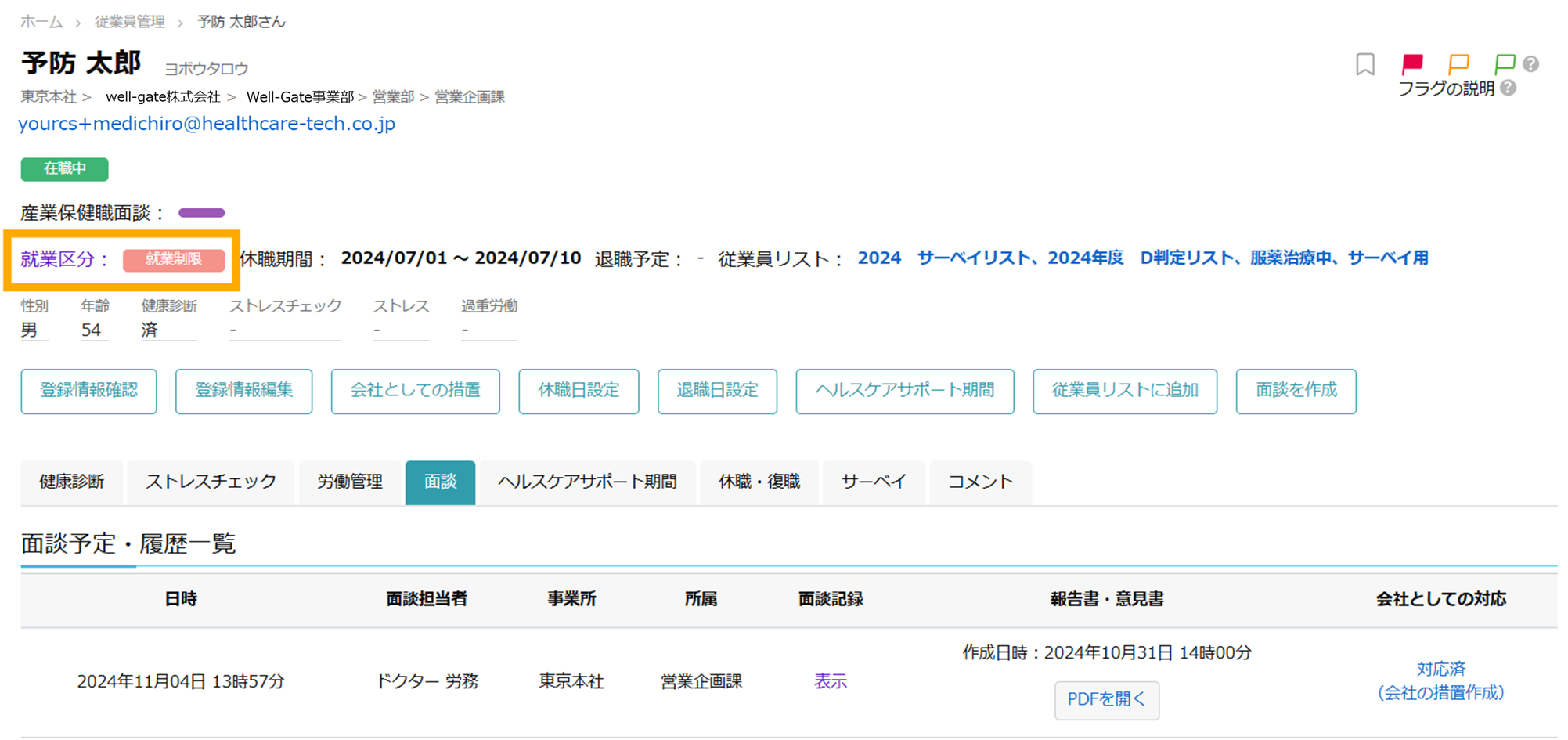Viewport: 1568px width, 740px height.
Task: Open the サーベイ用 employee list link
Action: pos(1389,258)
